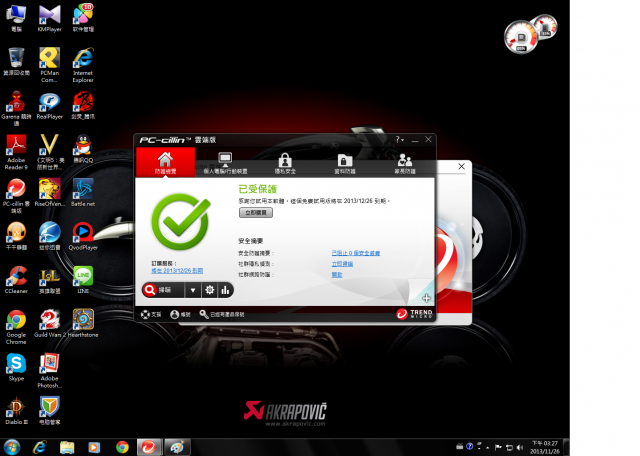Select the Adobe Photoshop desktop shortcut
The image size is (640, 456).
49,371
